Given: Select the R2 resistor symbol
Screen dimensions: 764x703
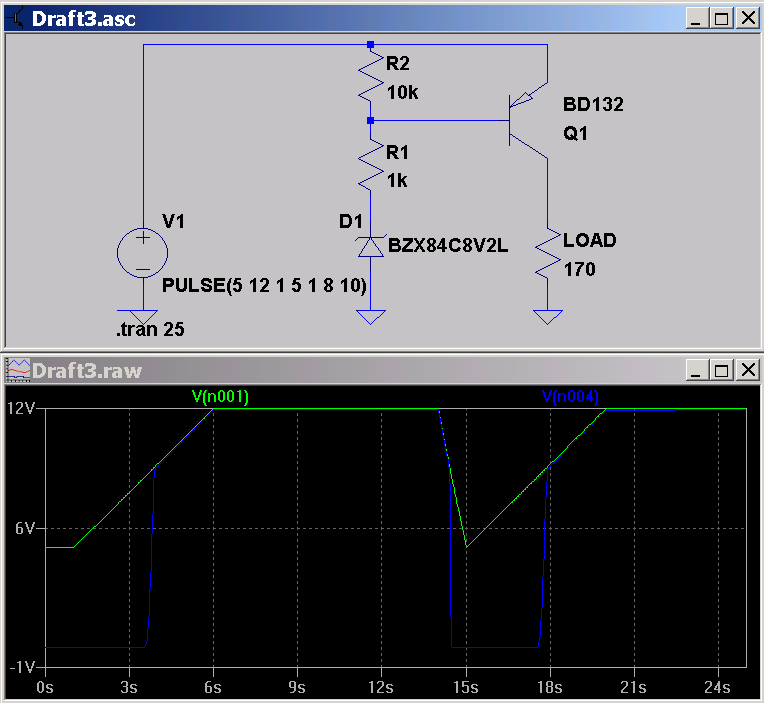Looking at the screenshot, I should 371,77.
